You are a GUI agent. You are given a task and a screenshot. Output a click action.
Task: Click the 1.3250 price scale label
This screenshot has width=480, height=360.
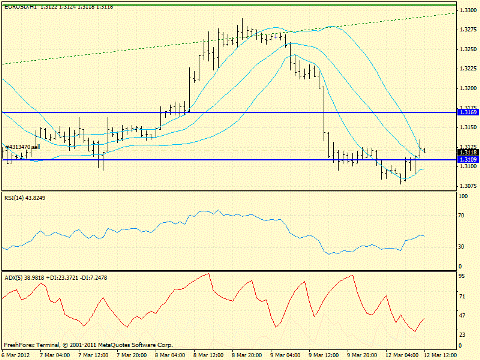click(x=468, y=49)
